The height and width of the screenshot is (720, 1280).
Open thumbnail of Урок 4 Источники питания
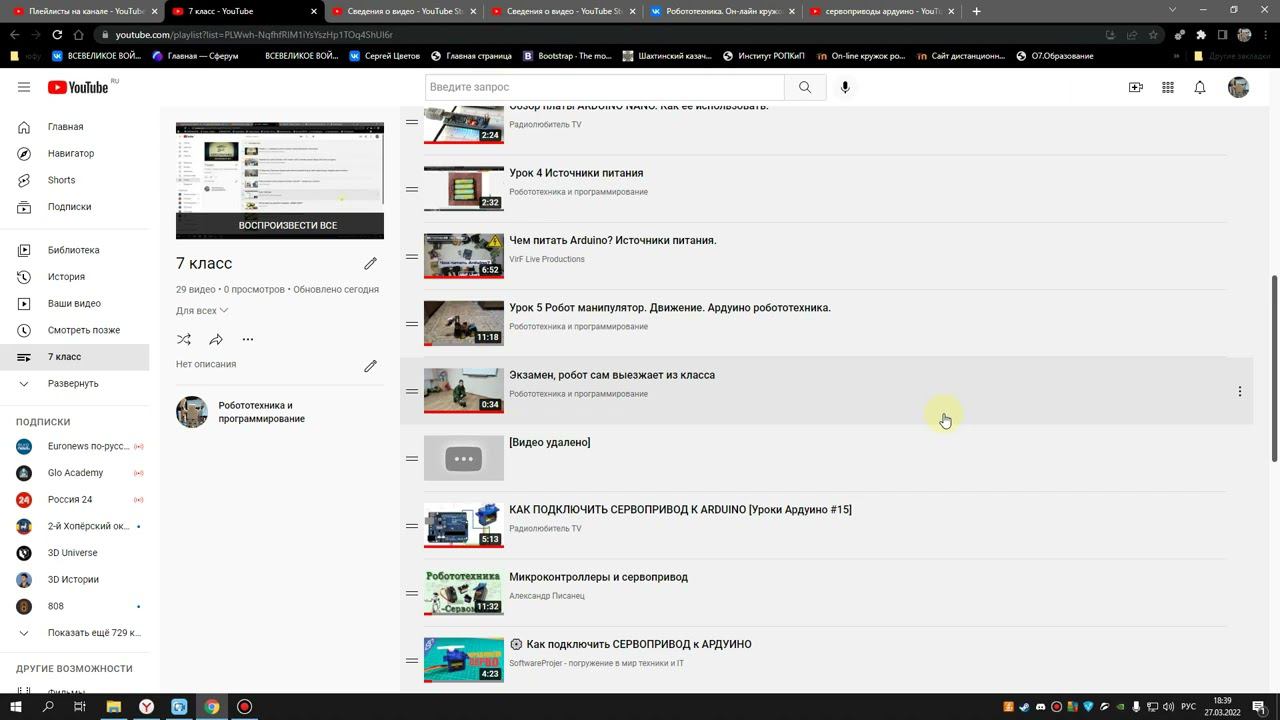(x=464, y=189)
